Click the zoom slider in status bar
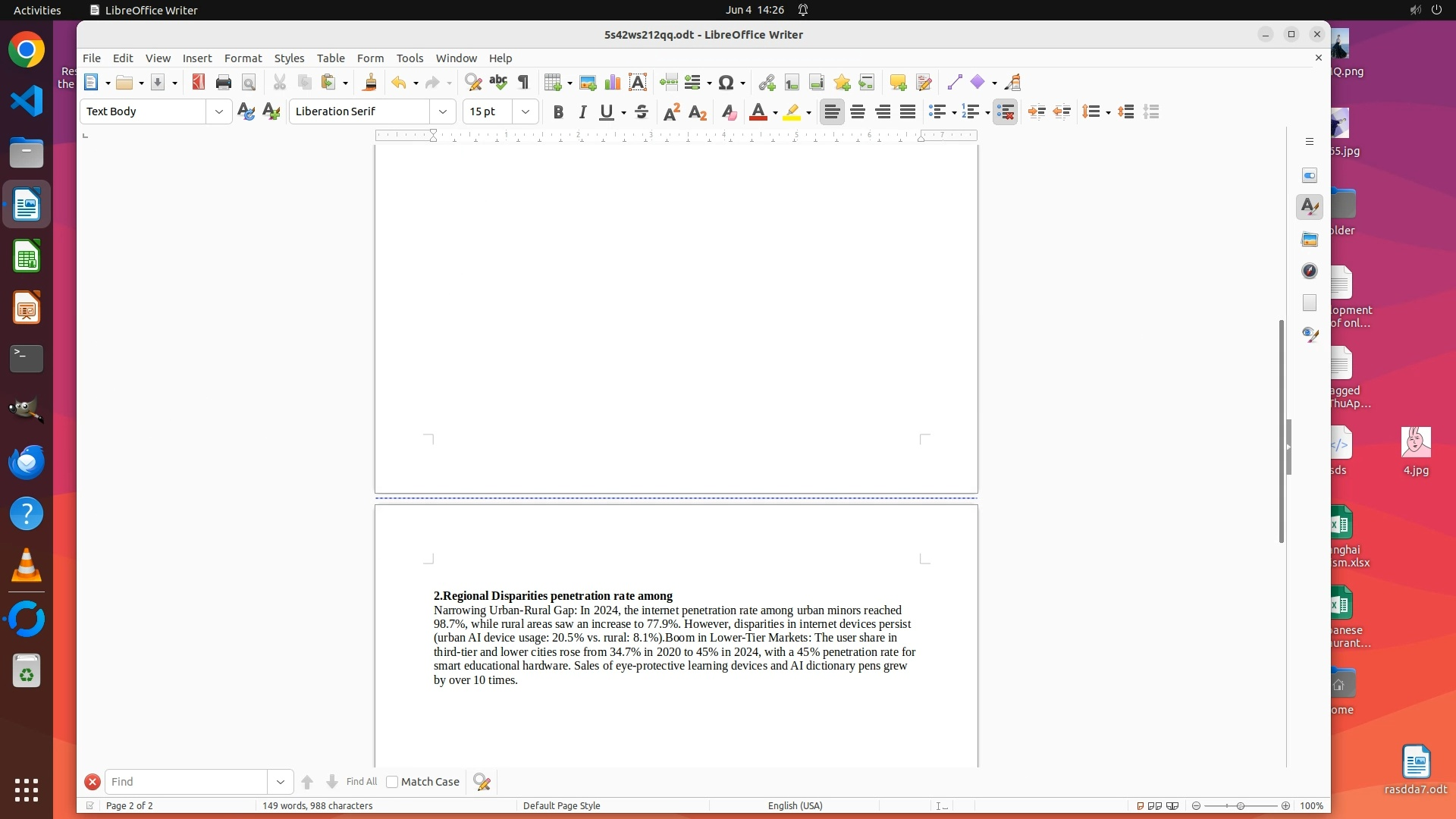Image resolution: width=1456 pixels, height=819 pixels. pos(1241,806)
